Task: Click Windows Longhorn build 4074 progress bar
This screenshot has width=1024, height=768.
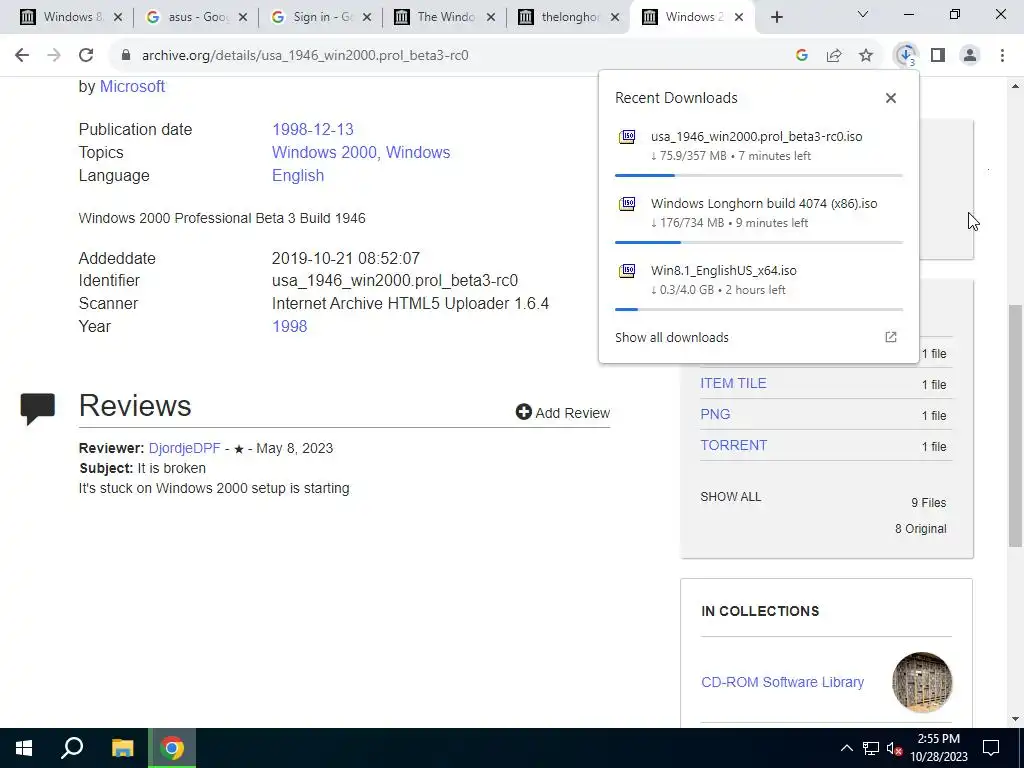Action: [x=759, y=242]
